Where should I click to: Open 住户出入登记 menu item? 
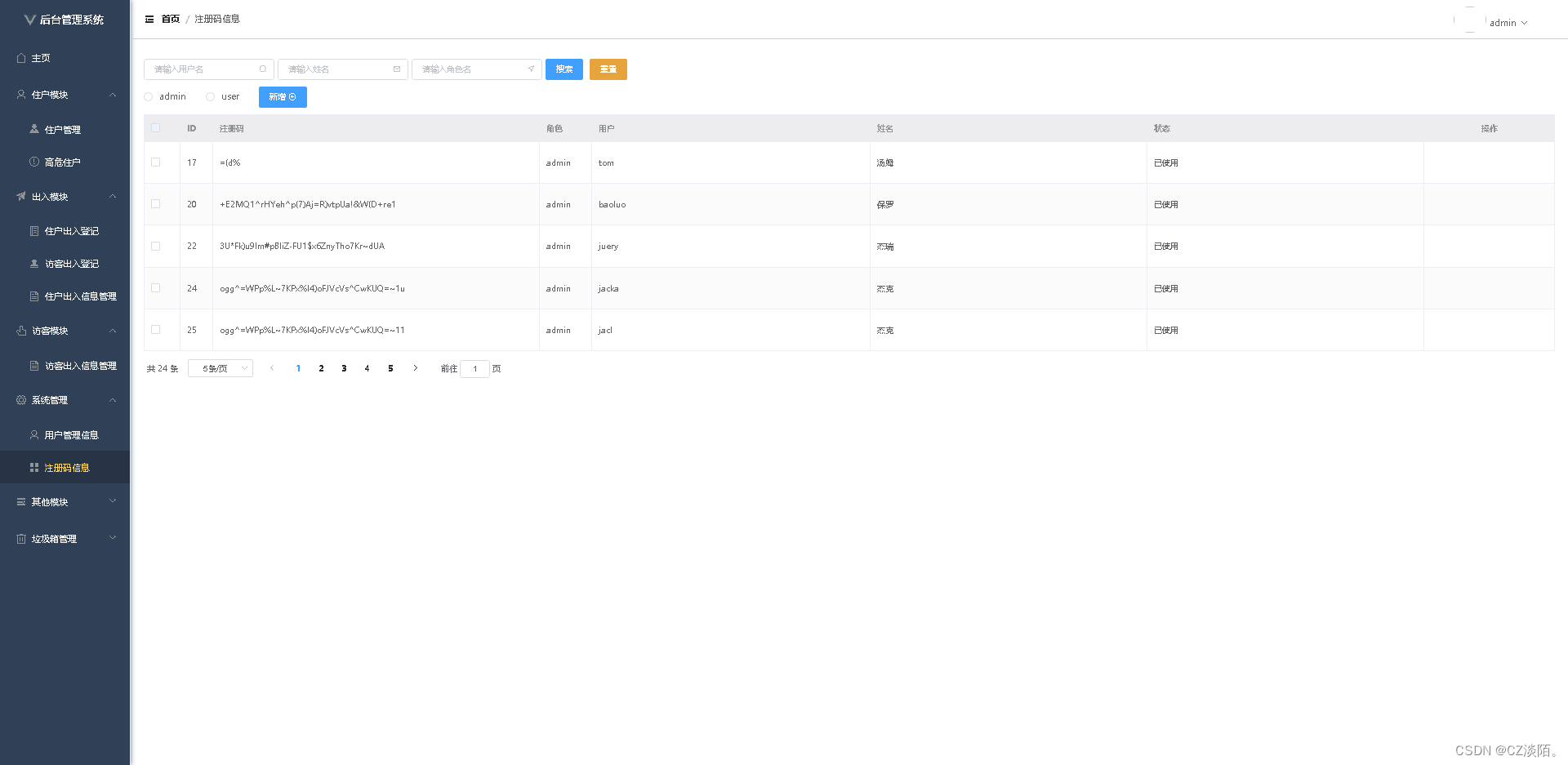(65, 231)
